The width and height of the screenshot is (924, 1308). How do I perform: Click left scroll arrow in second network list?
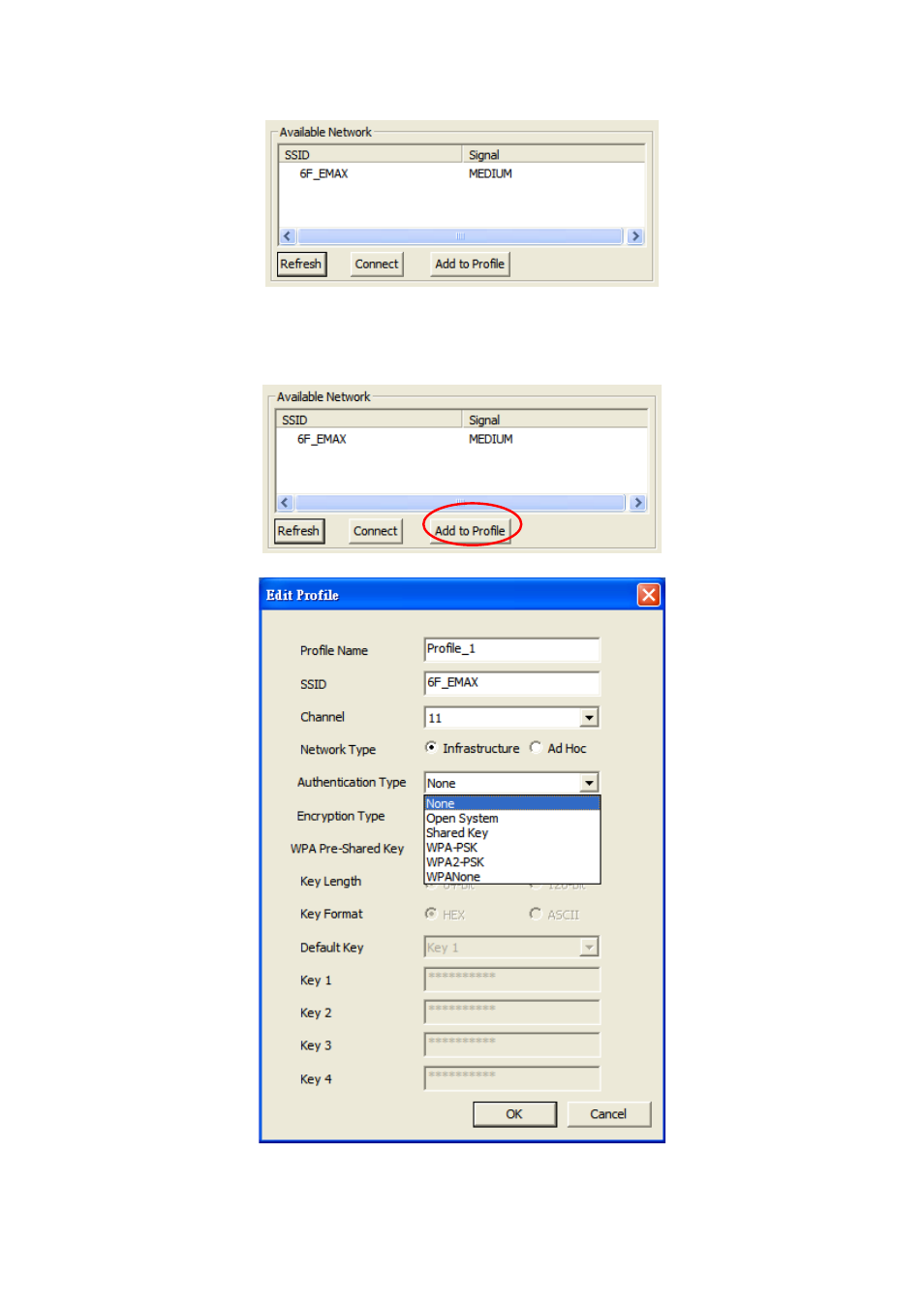285,503
